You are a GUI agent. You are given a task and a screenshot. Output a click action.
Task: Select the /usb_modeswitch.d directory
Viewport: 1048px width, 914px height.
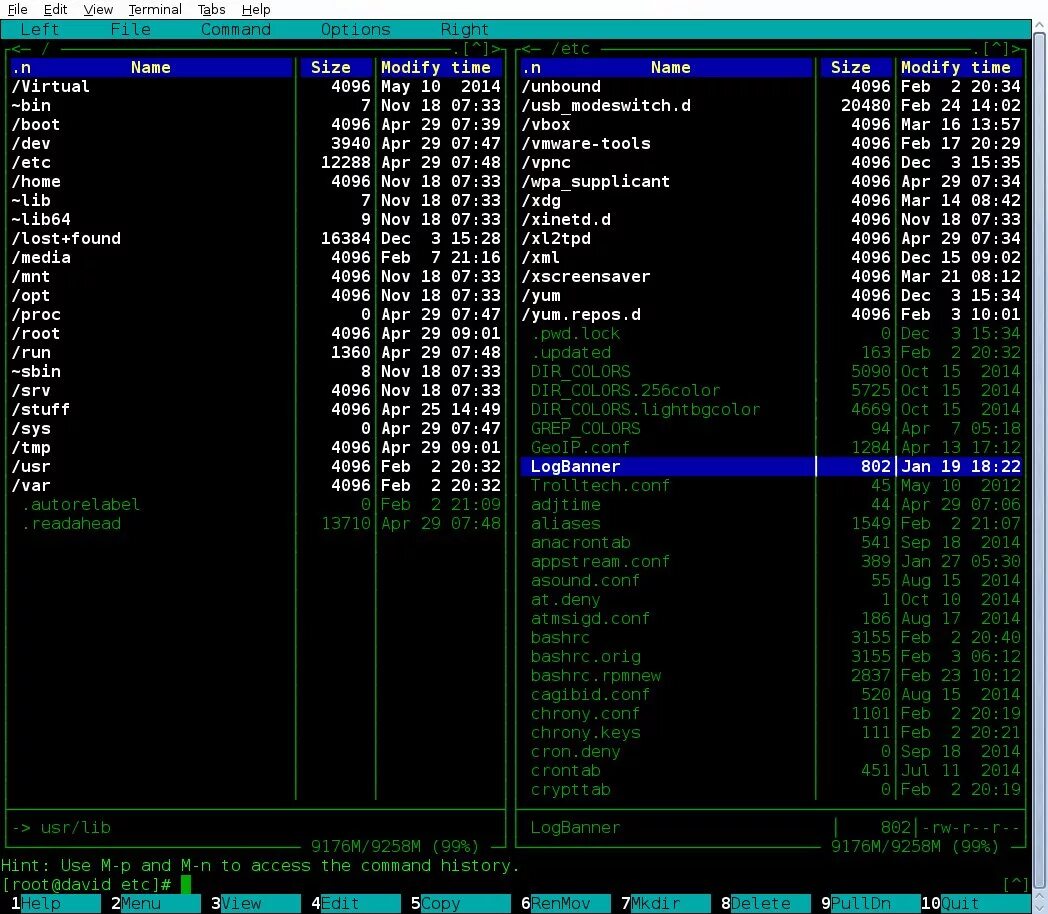pos(771,106)
